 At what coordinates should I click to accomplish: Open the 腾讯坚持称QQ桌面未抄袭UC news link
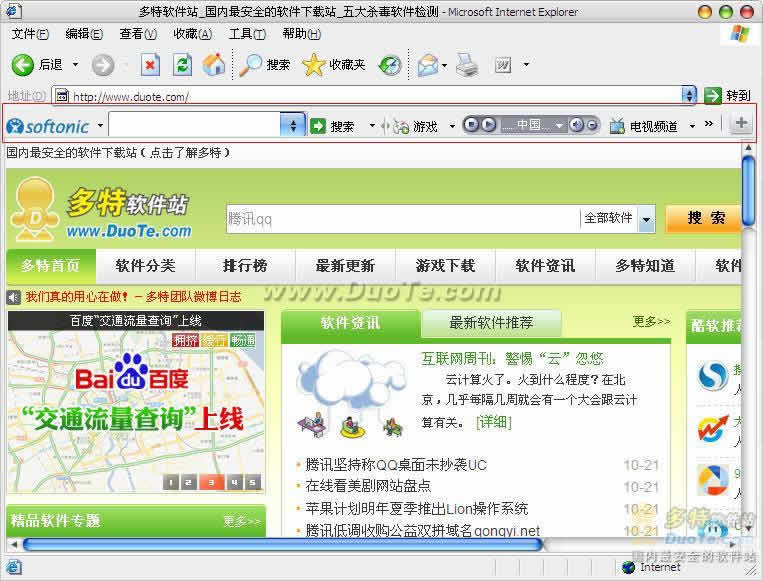click(396, 465)
